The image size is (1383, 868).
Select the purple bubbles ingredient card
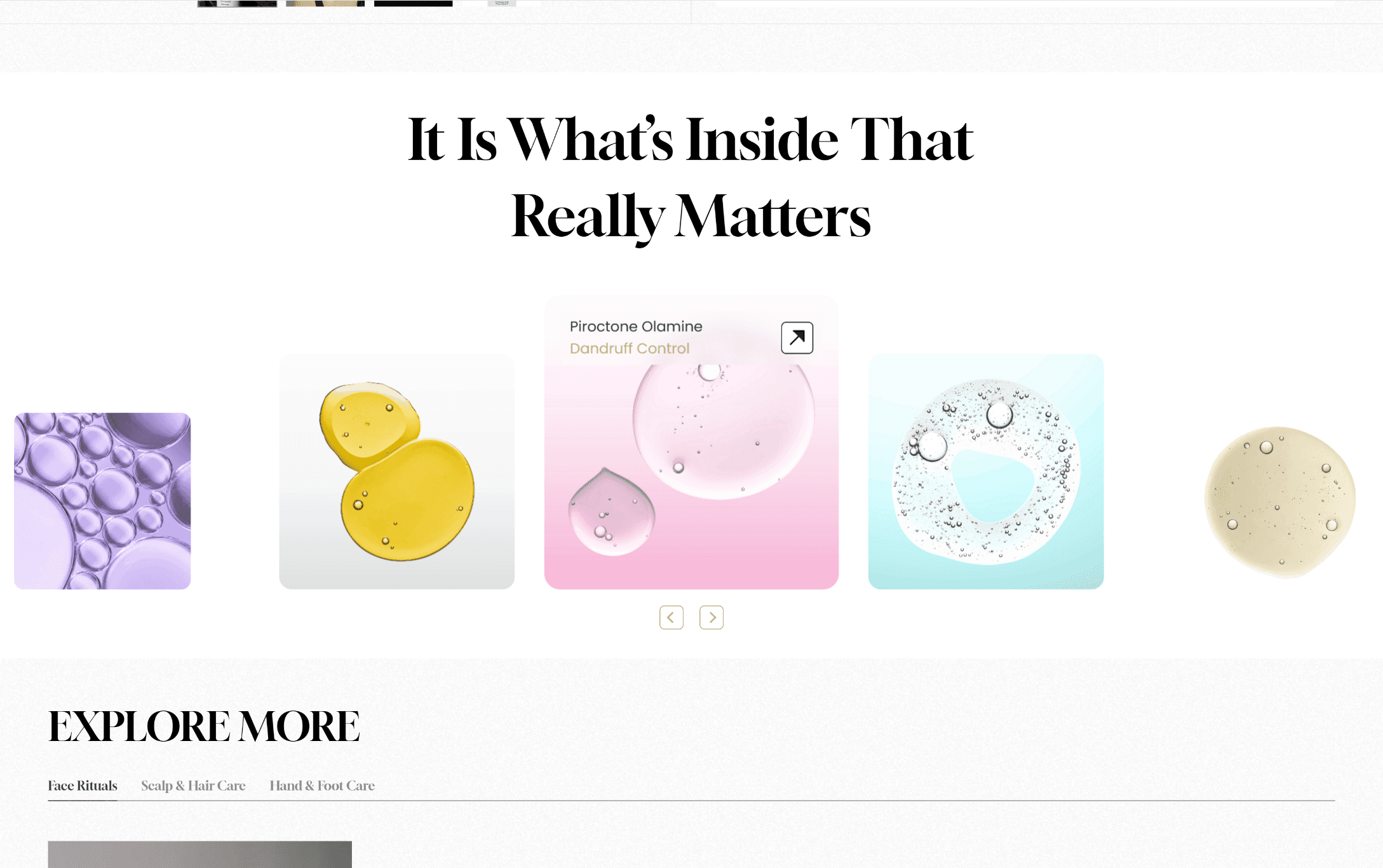tap(102, 501)
